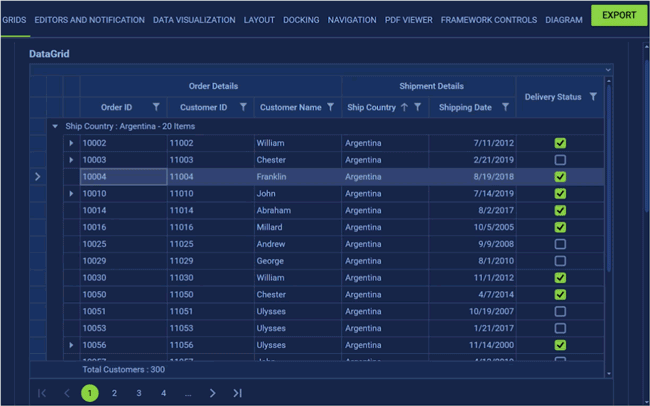Click the EXPORT button
The image size is (650, 406).
pos(619,15)
